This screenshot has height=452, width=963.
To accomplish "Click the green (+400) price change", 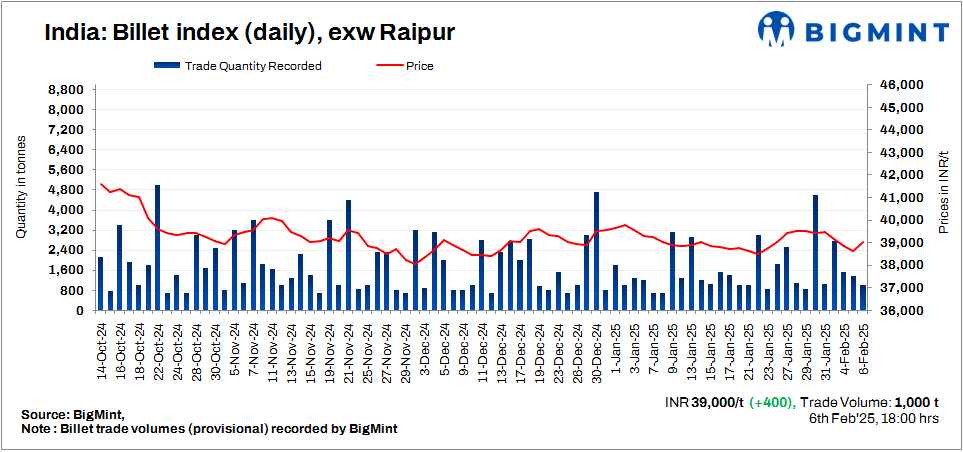I will click(x=773, y=401).
